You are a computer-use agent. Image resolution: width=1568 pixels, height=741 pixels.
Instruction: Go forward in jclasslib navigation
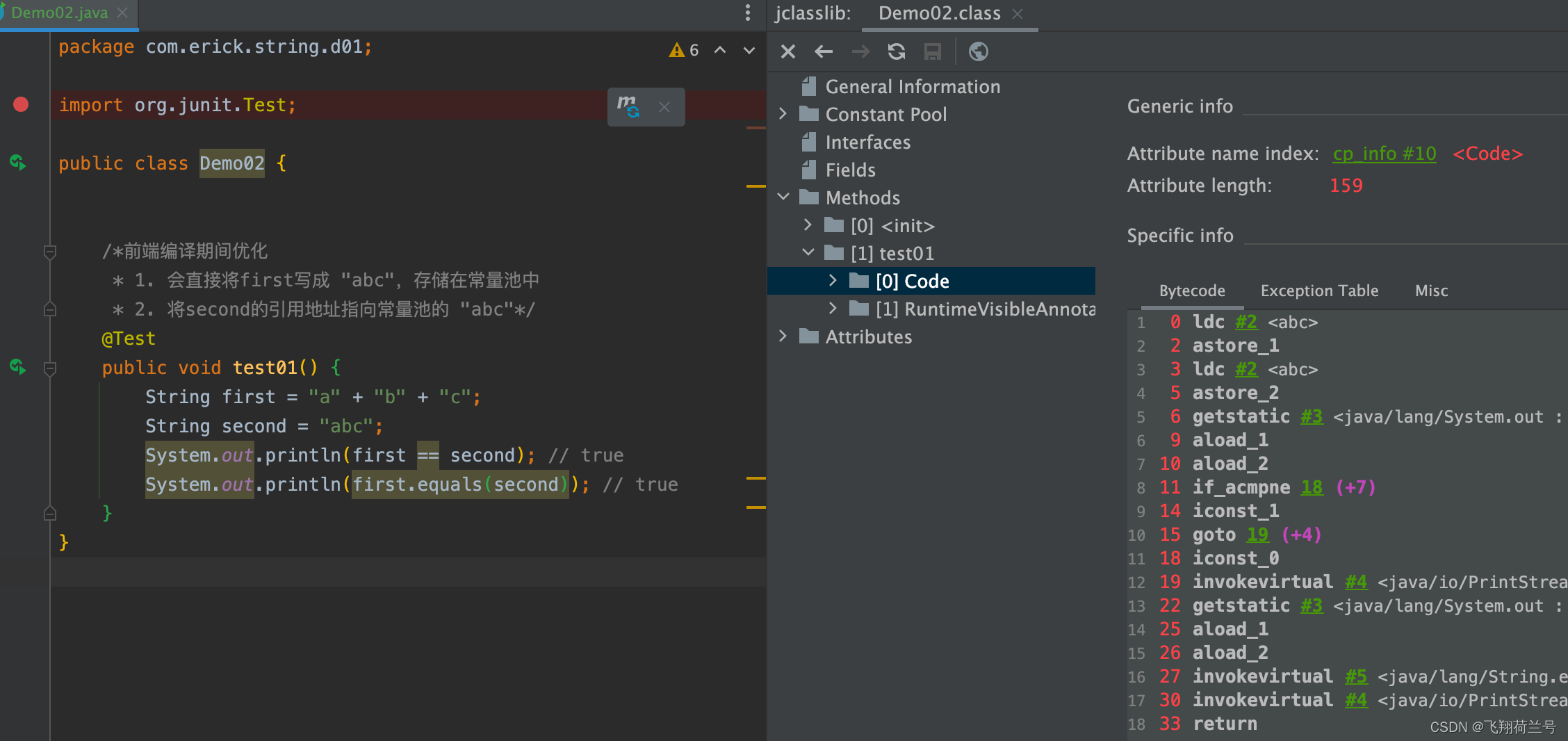tap(860, 51)
